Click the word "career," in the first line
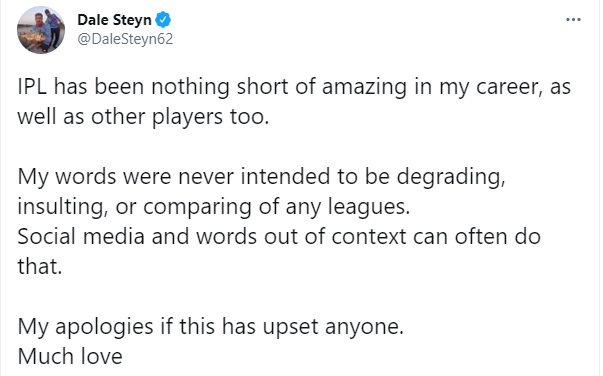Viewport: 603px width, 376px height. (510, 87)
